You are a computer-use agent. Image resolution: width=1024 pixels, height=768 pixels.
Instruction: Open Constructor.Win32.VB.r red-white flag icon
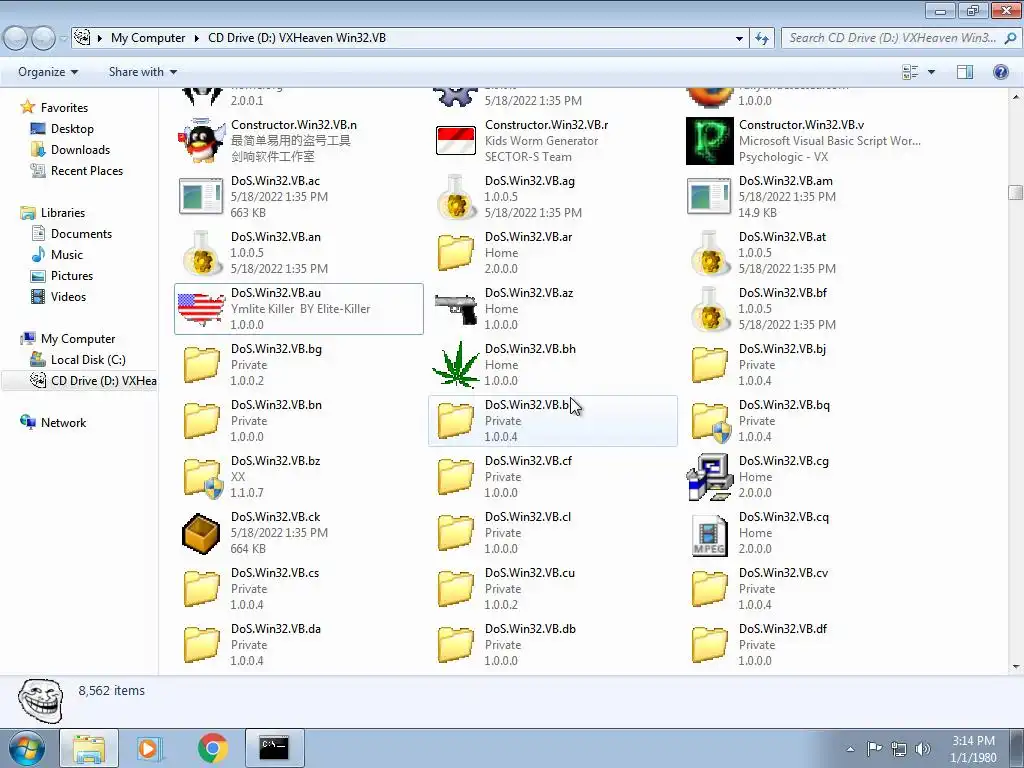[455, 140]
